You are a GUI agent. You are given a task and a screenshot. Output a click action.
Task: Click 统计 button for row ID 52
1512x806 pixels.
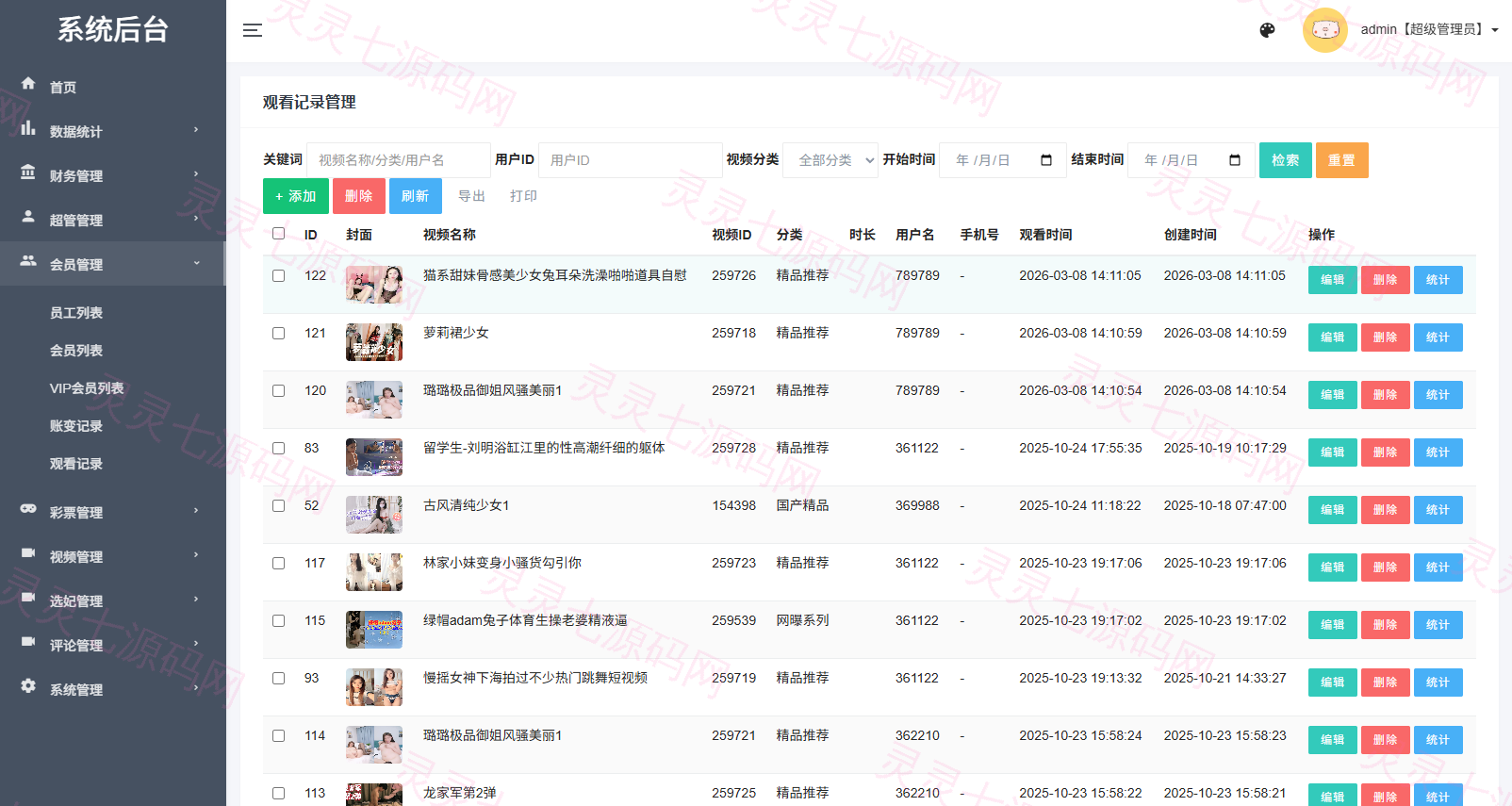coord(1438,510)
